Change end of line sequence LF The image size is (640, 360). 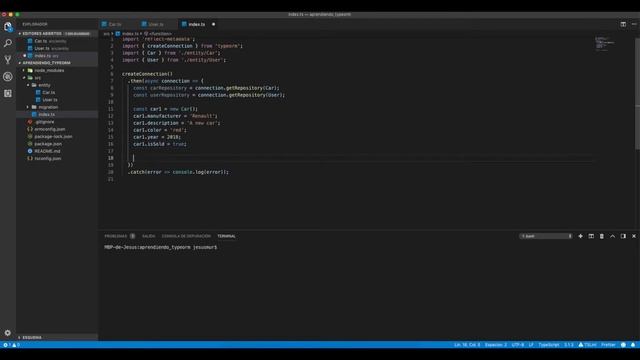(531, 345)
